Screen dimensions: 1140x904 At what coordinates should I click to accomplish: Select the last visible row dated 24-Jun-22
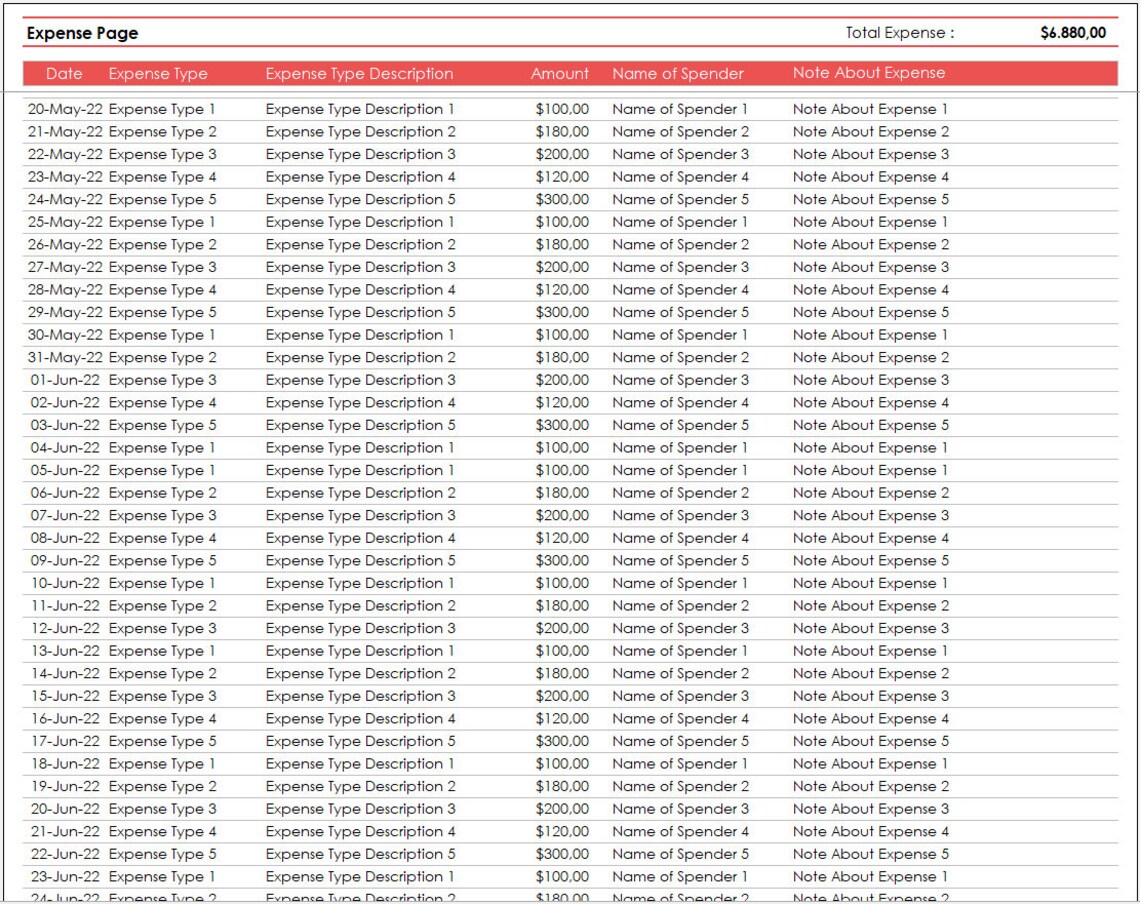64,897
